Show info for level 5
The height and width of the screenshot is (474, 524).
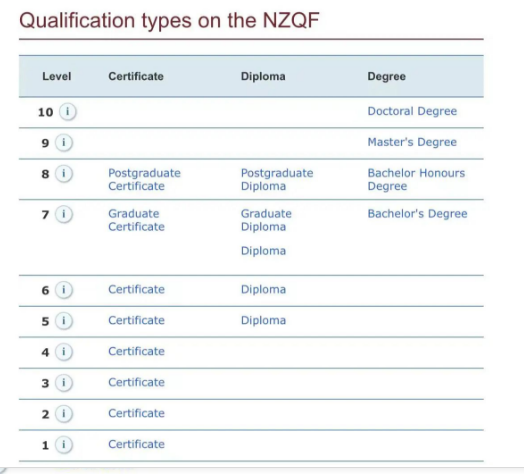(x=64, y=321)
